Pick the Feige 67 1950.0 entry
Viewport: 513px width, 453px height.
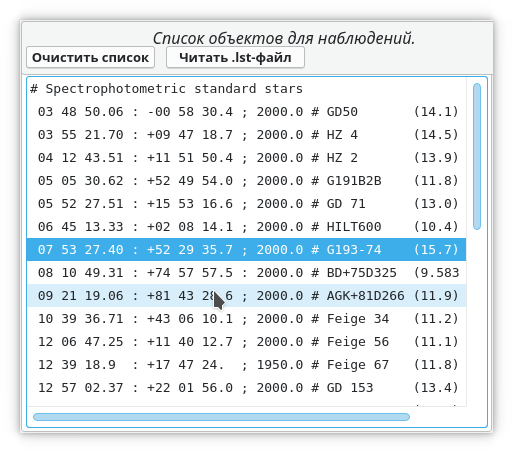coord(247,365)
